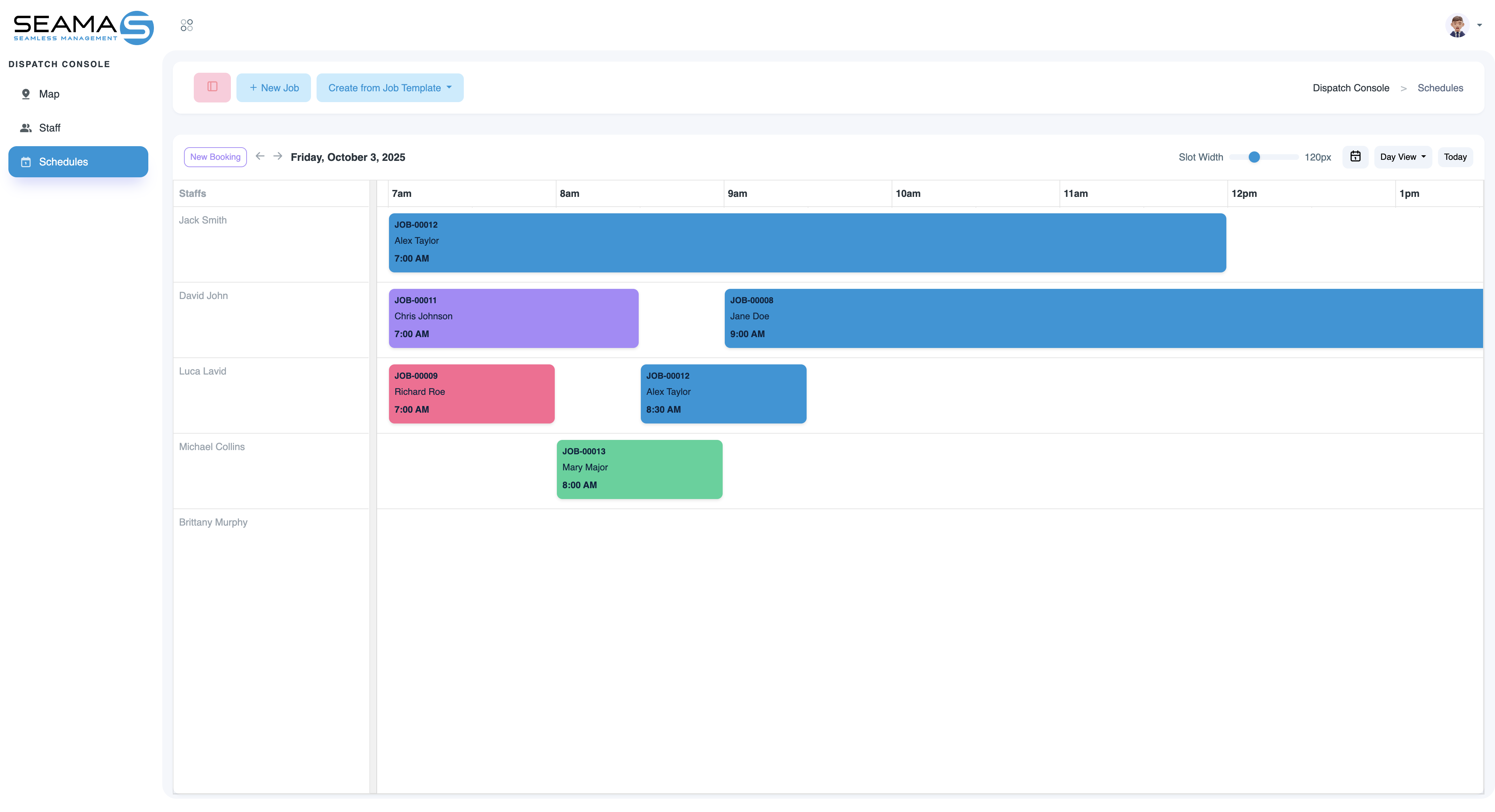This screenshot has width=1495, height=812.
Task: Switch to the Schedules breadcrumb item
Action: [1440, 87]
